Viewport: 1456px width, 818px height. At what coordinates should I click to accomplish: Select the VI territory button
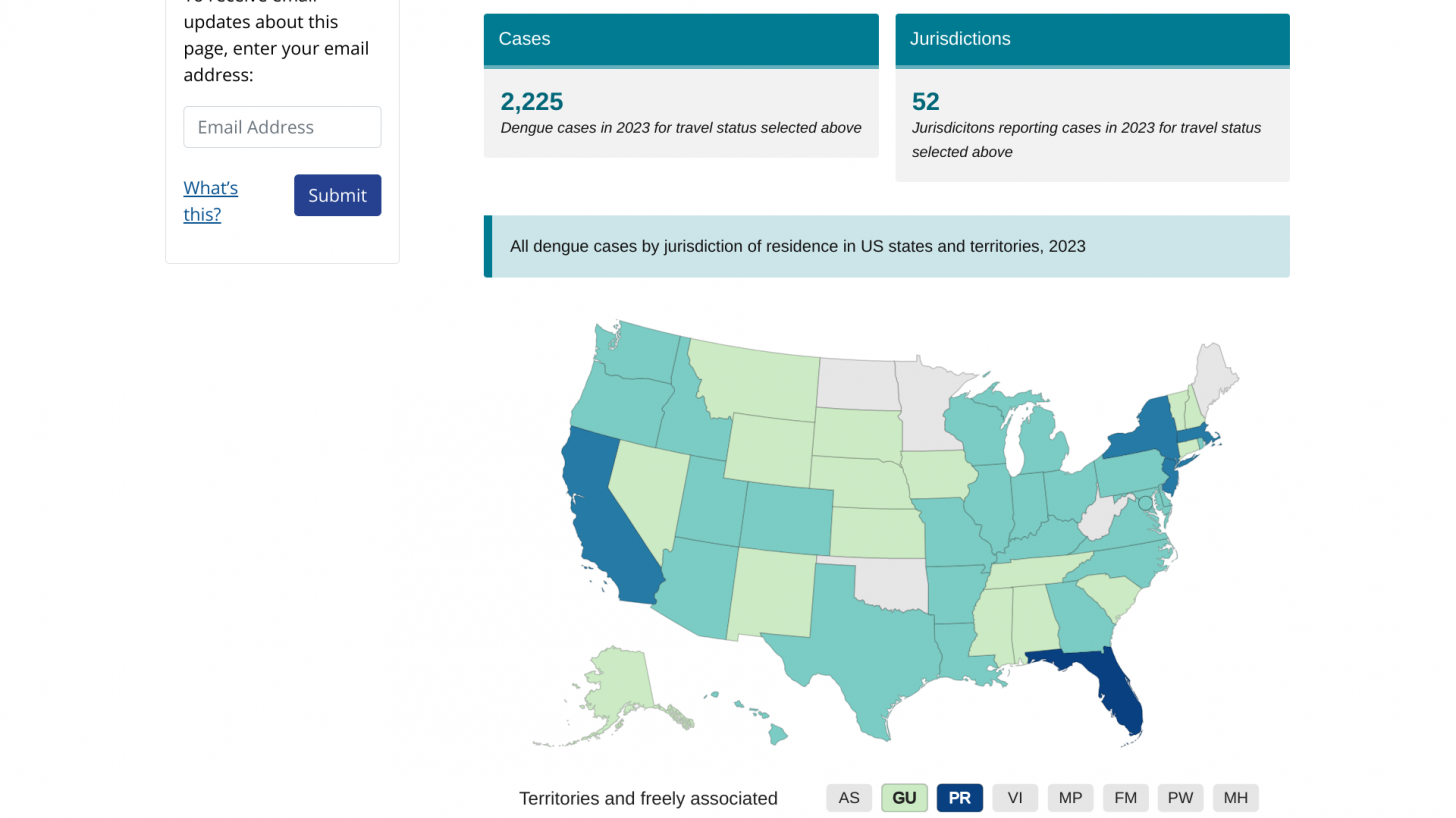tap(1015, 798)
